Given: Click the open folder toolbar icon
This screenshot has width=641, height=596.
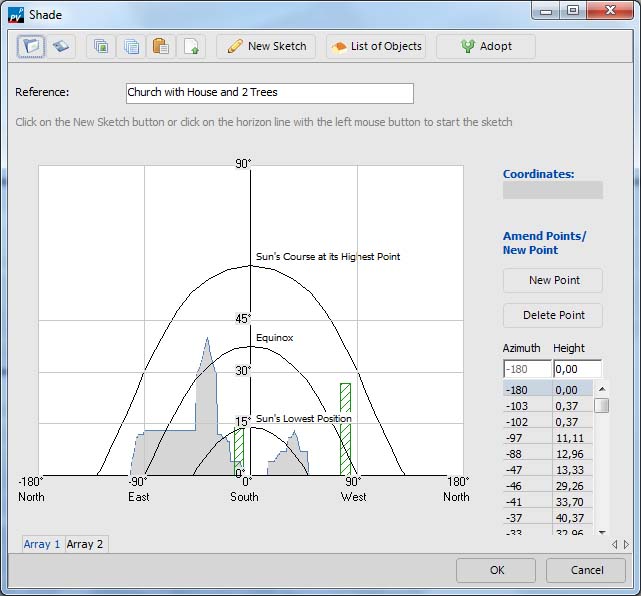Looking at the screenshot, I should pos(31,46).
